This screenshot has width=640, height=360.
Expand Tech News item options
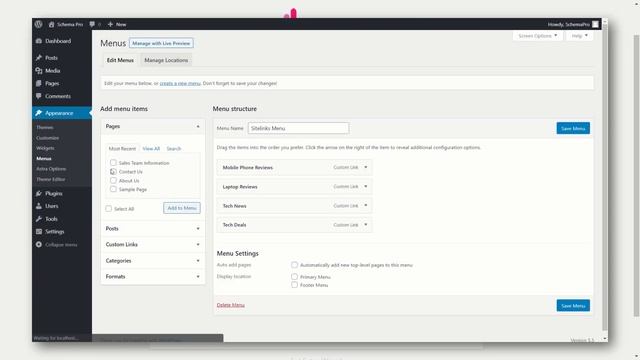coord(366,206)
